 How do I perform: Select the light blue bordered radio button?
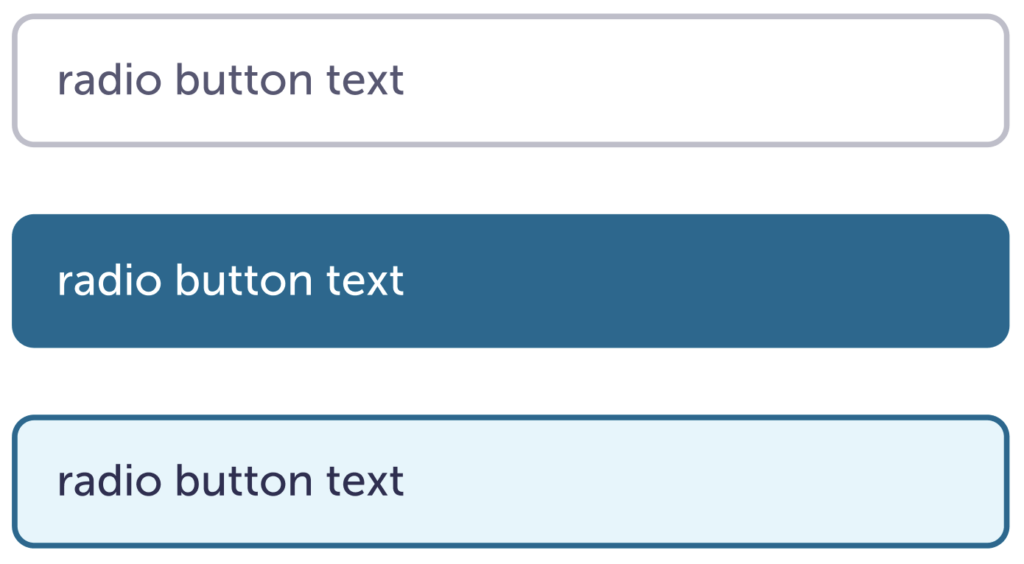510,482
